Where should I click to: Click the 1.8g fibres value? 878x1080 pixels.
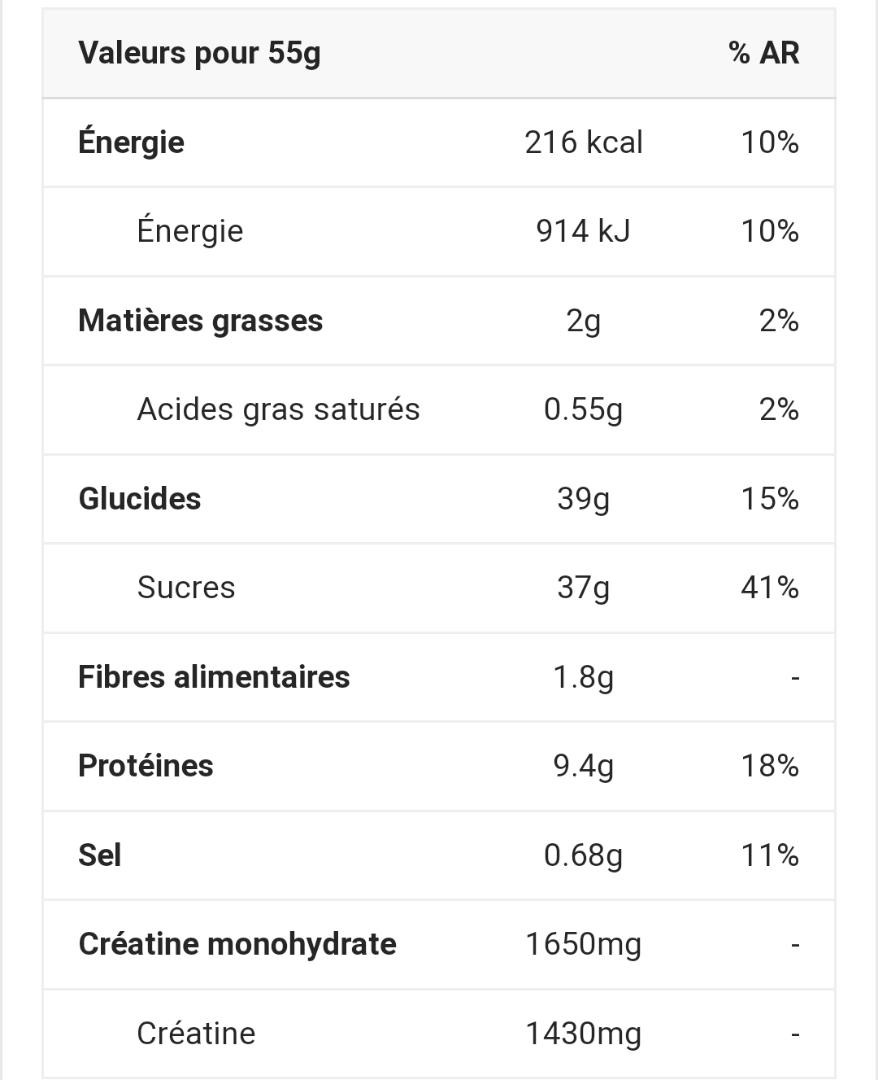583,678
